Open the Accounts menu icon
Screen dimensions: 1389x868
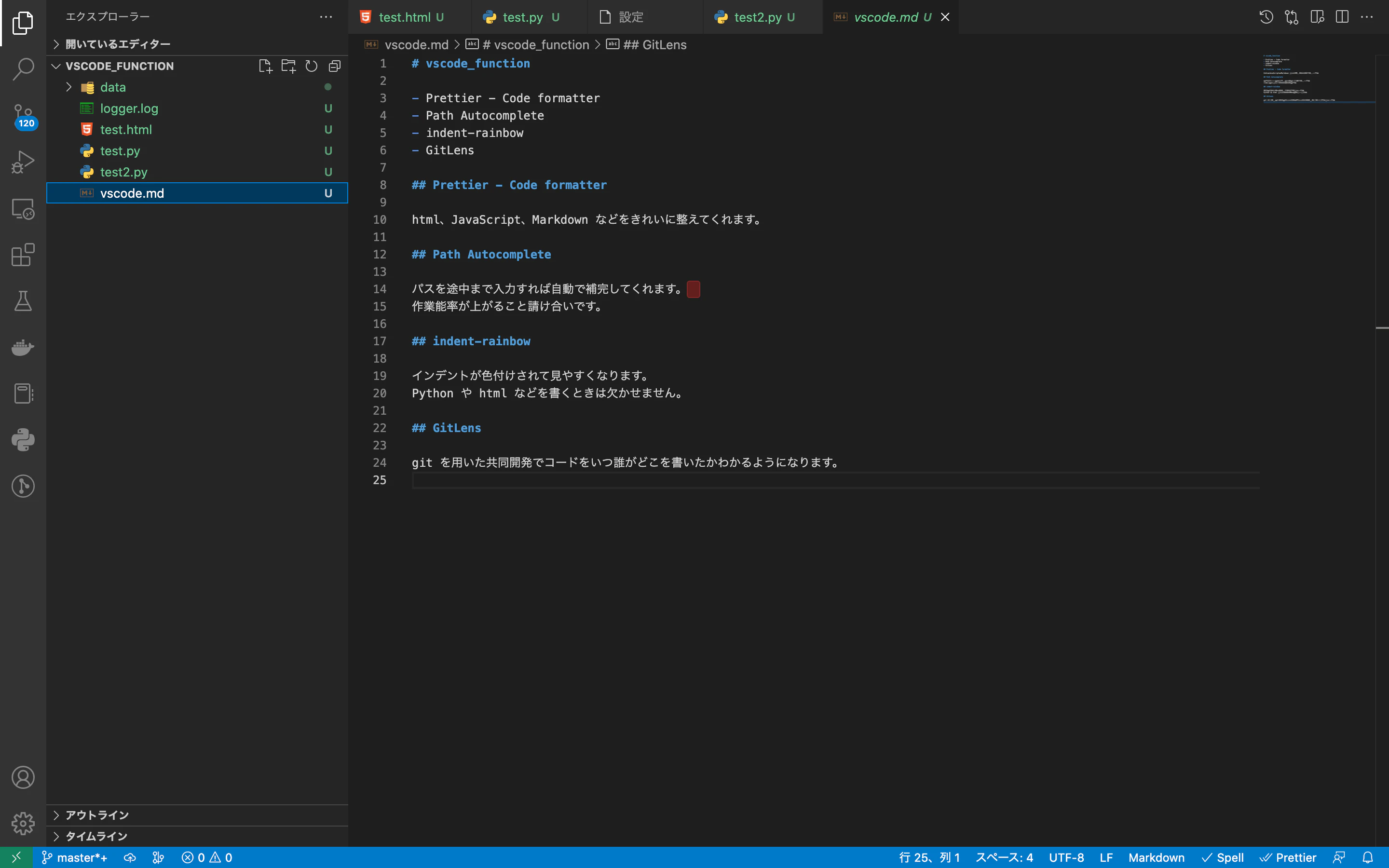tap(23, 777)
